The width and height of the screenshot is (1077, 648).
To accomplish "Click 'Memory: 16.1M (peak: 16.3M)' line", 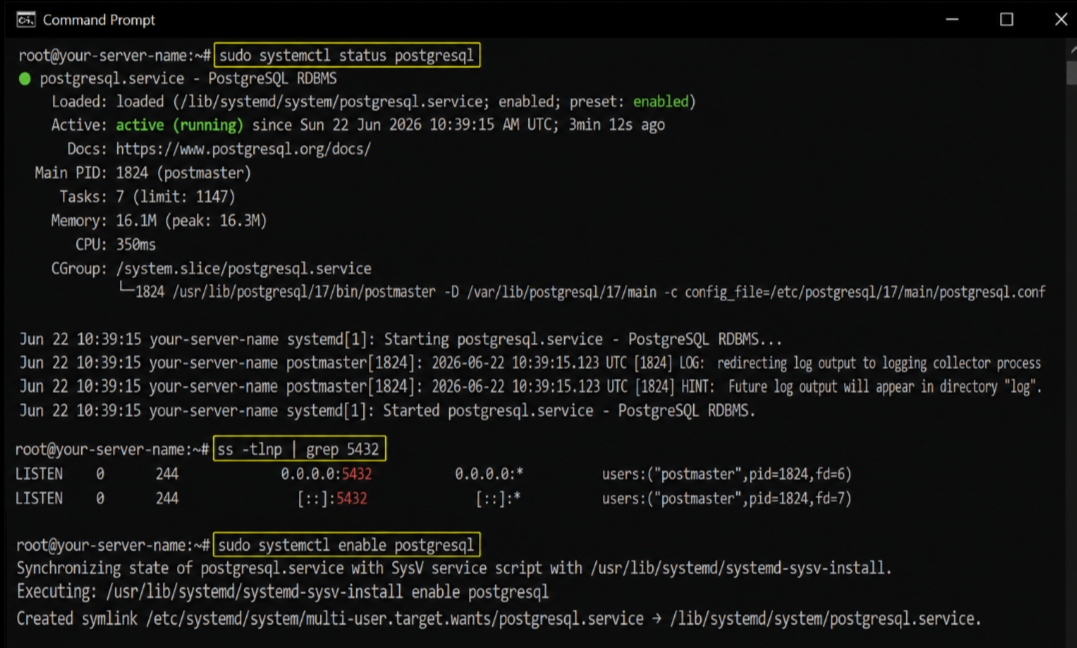I will pyautogui.click(x=159, y=221).
